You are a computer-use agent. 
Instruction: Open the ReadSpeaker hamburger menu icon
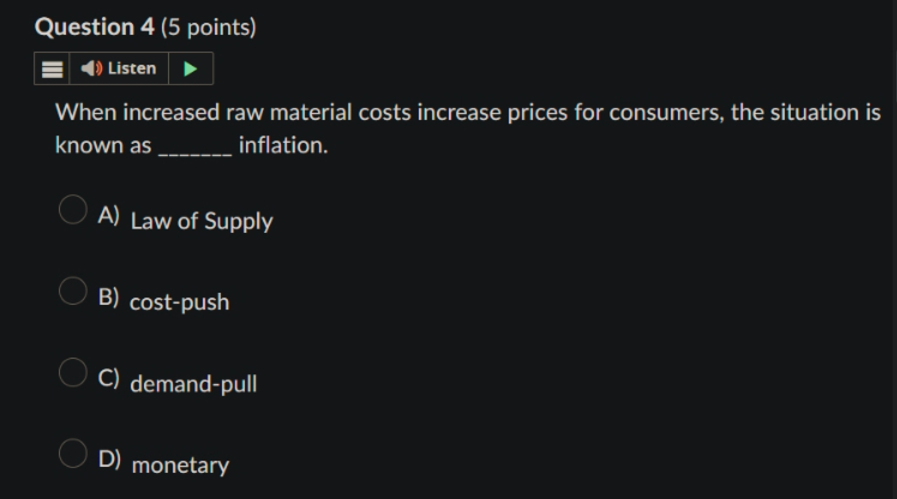point(52,69)
